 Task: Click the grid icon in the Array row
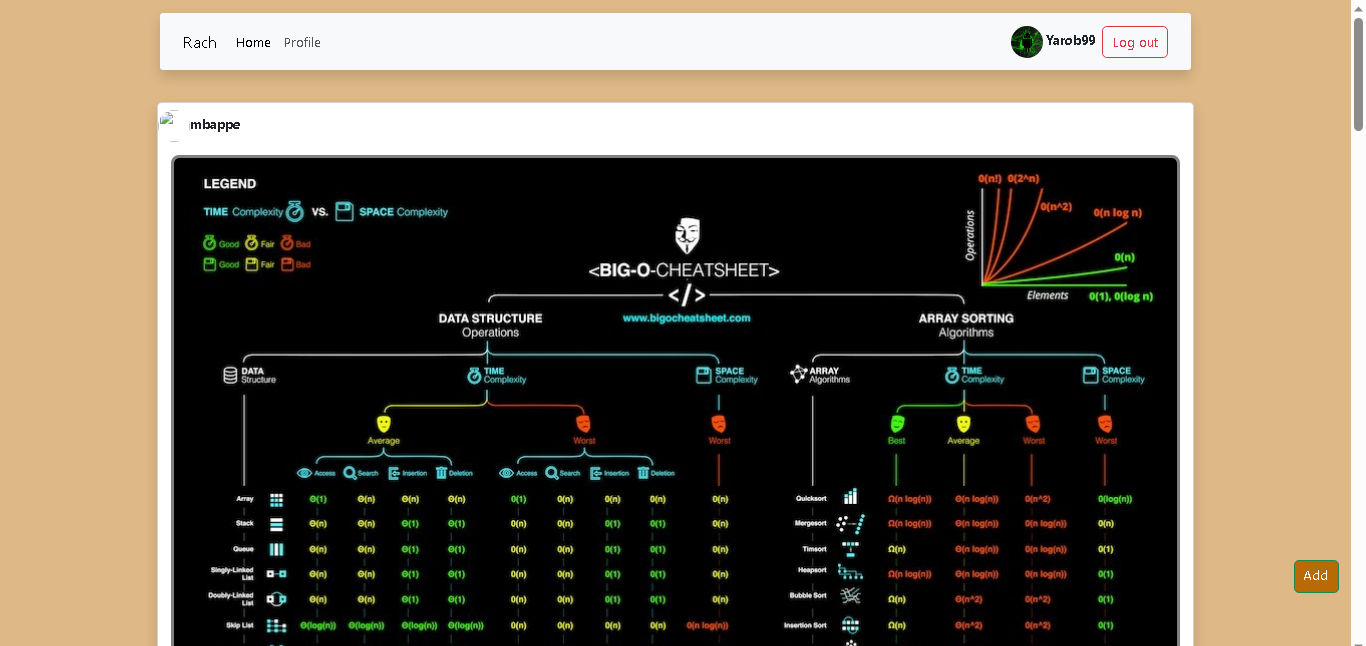click(276, 499)
